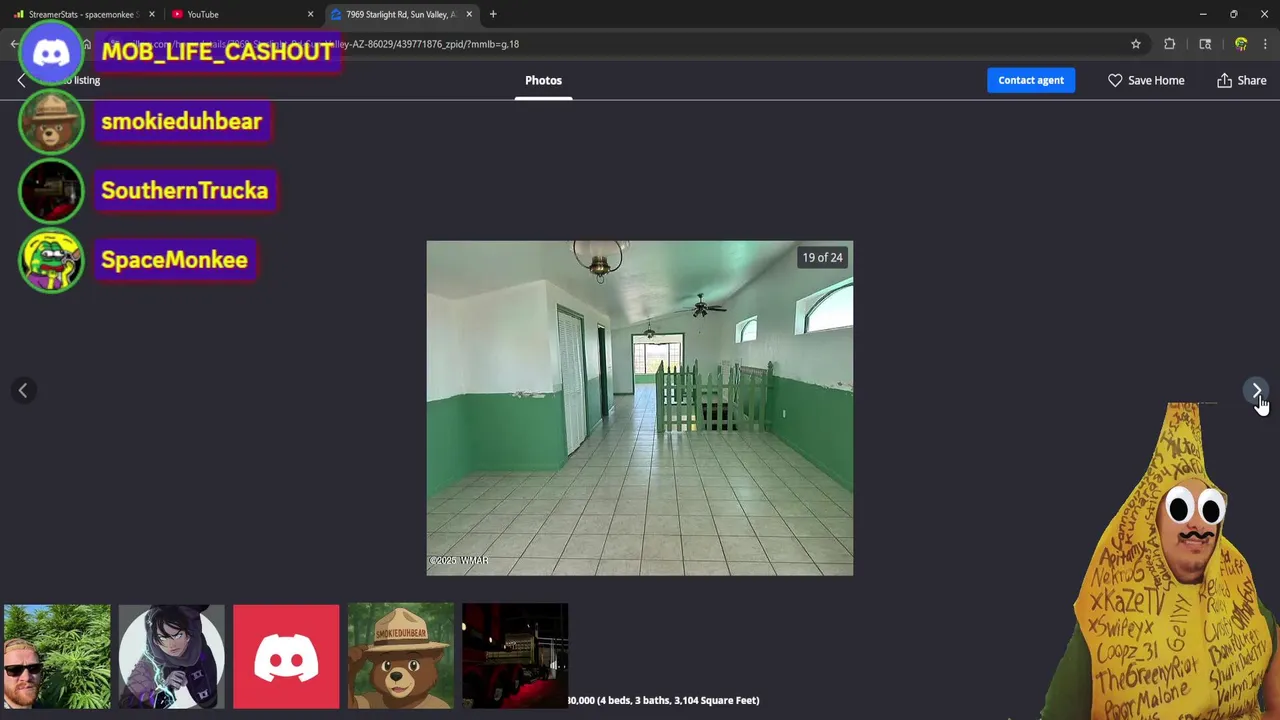Click the main hallway listing photo

640,408
